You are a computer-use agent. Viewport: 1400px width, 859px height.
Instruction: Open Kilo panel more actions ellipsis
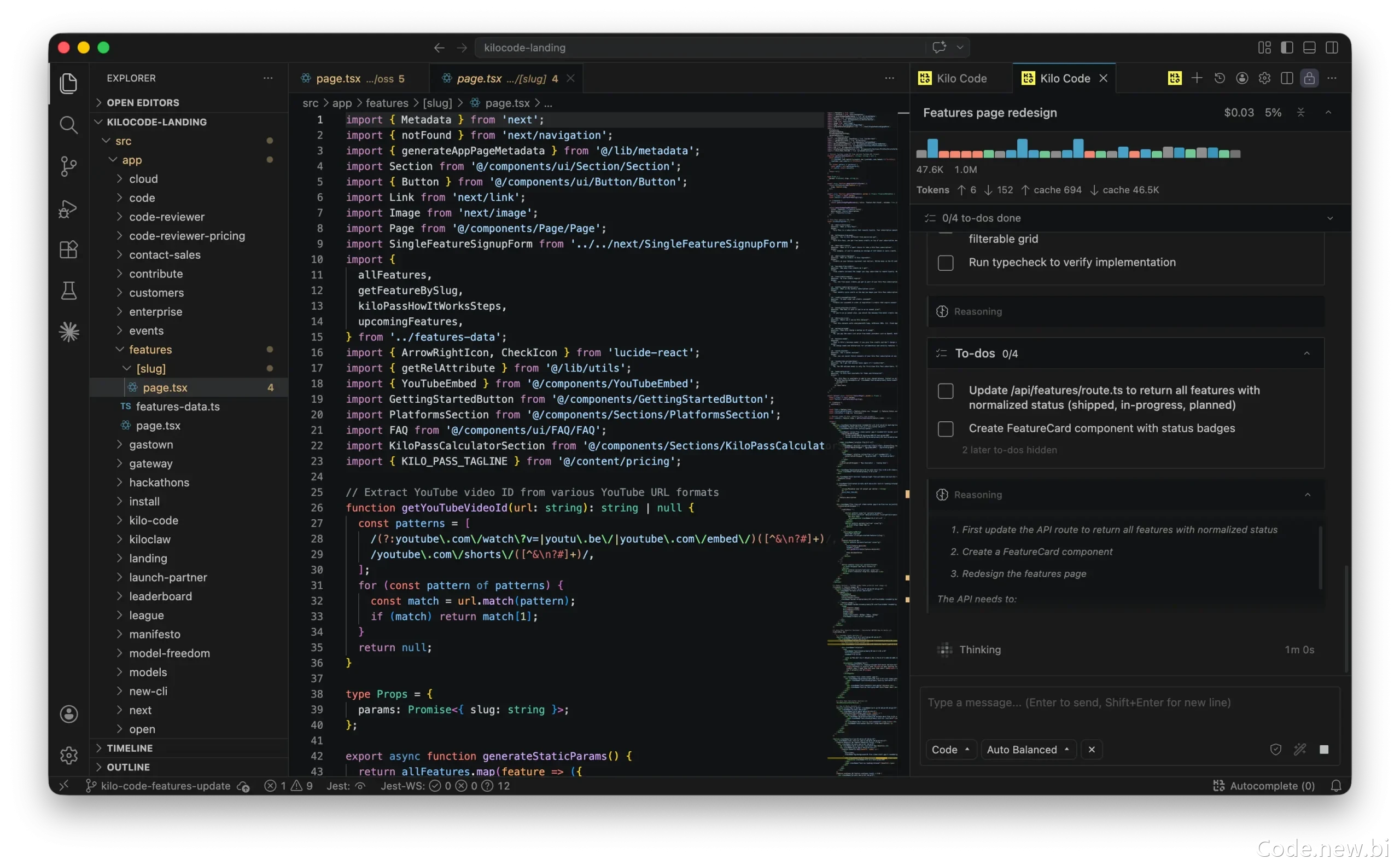[x=1331, y=78]
